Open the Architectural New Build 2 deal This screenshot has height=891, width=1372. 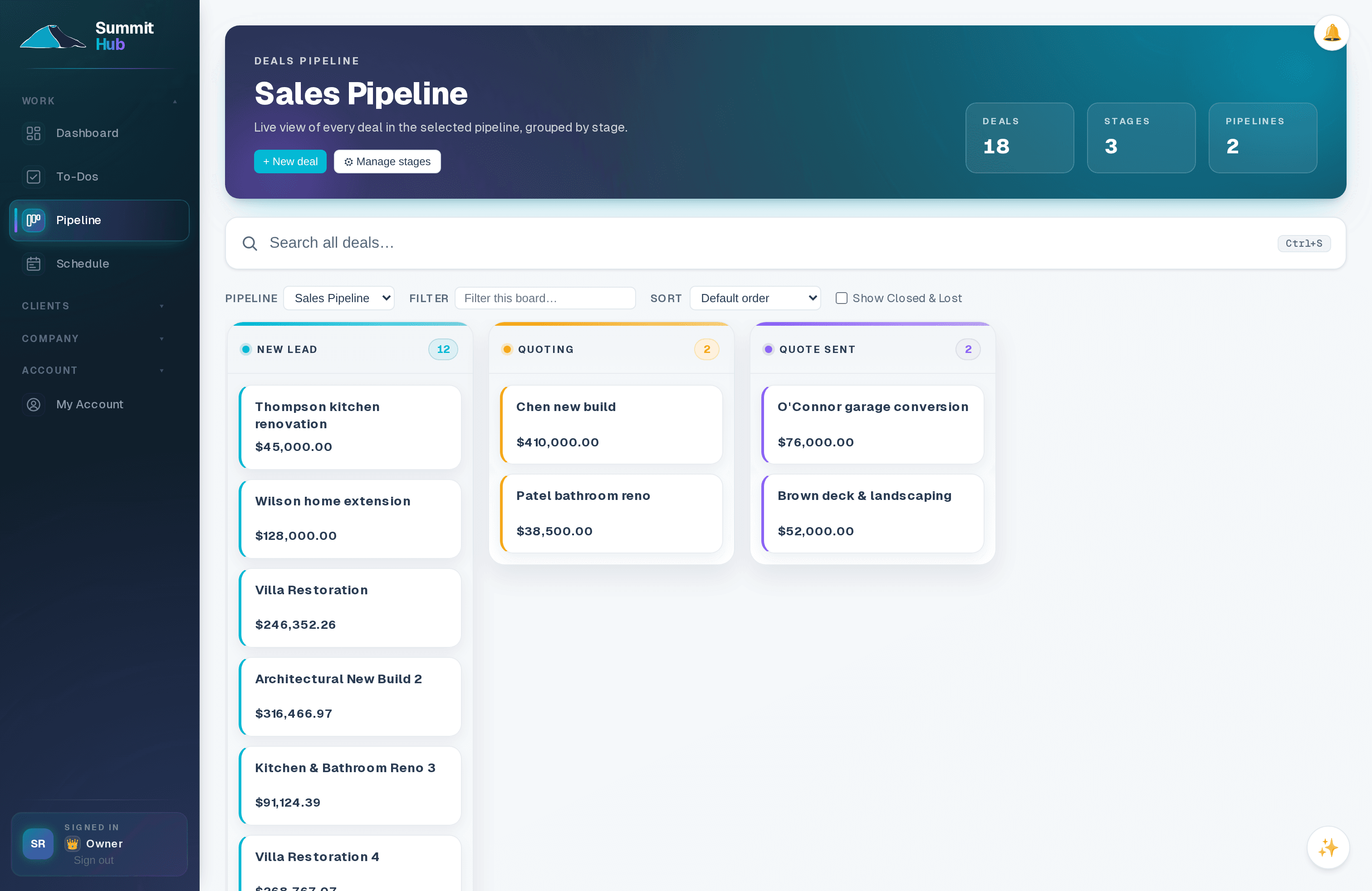(x=350, y=697)
